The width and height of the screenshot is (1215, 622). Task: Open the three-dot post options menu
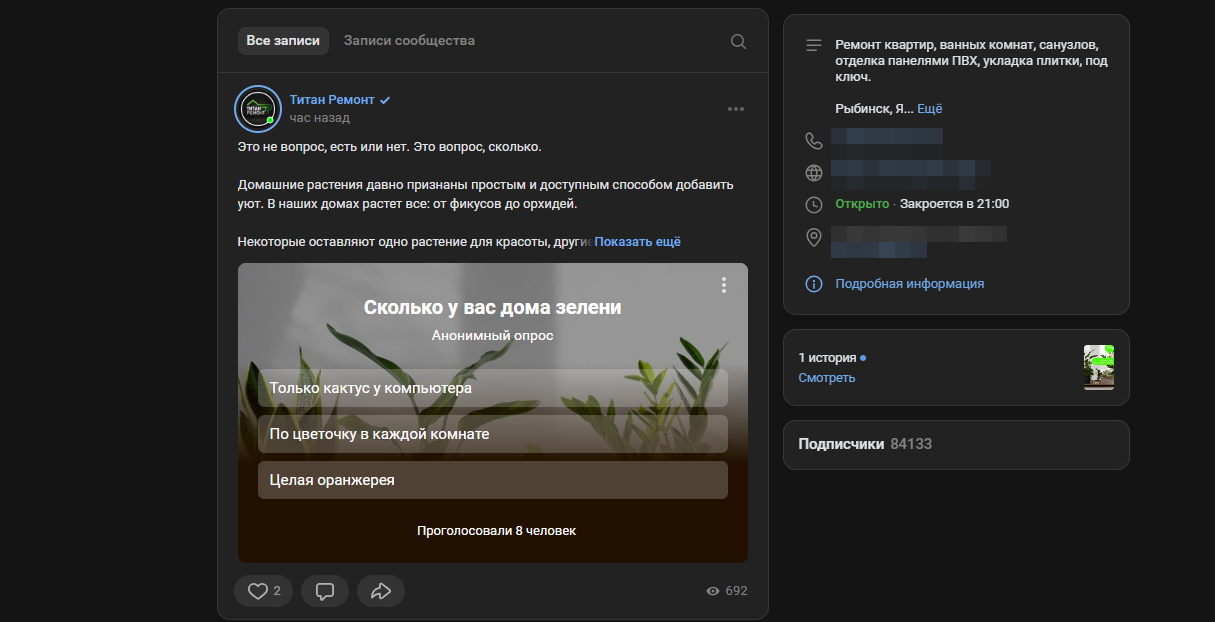tap(736, 109)
